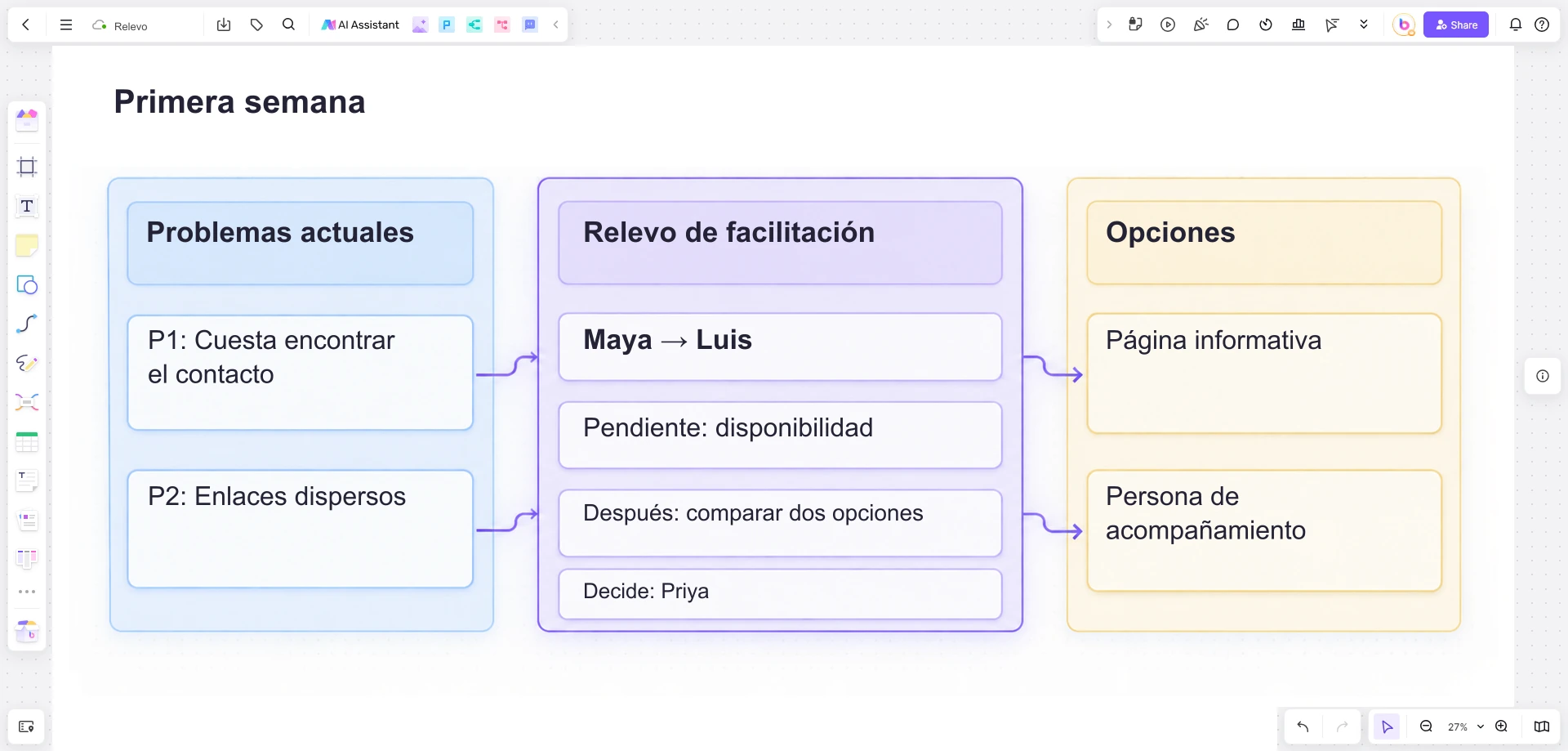Click the blue P AI presentation icon

[447, 25]
